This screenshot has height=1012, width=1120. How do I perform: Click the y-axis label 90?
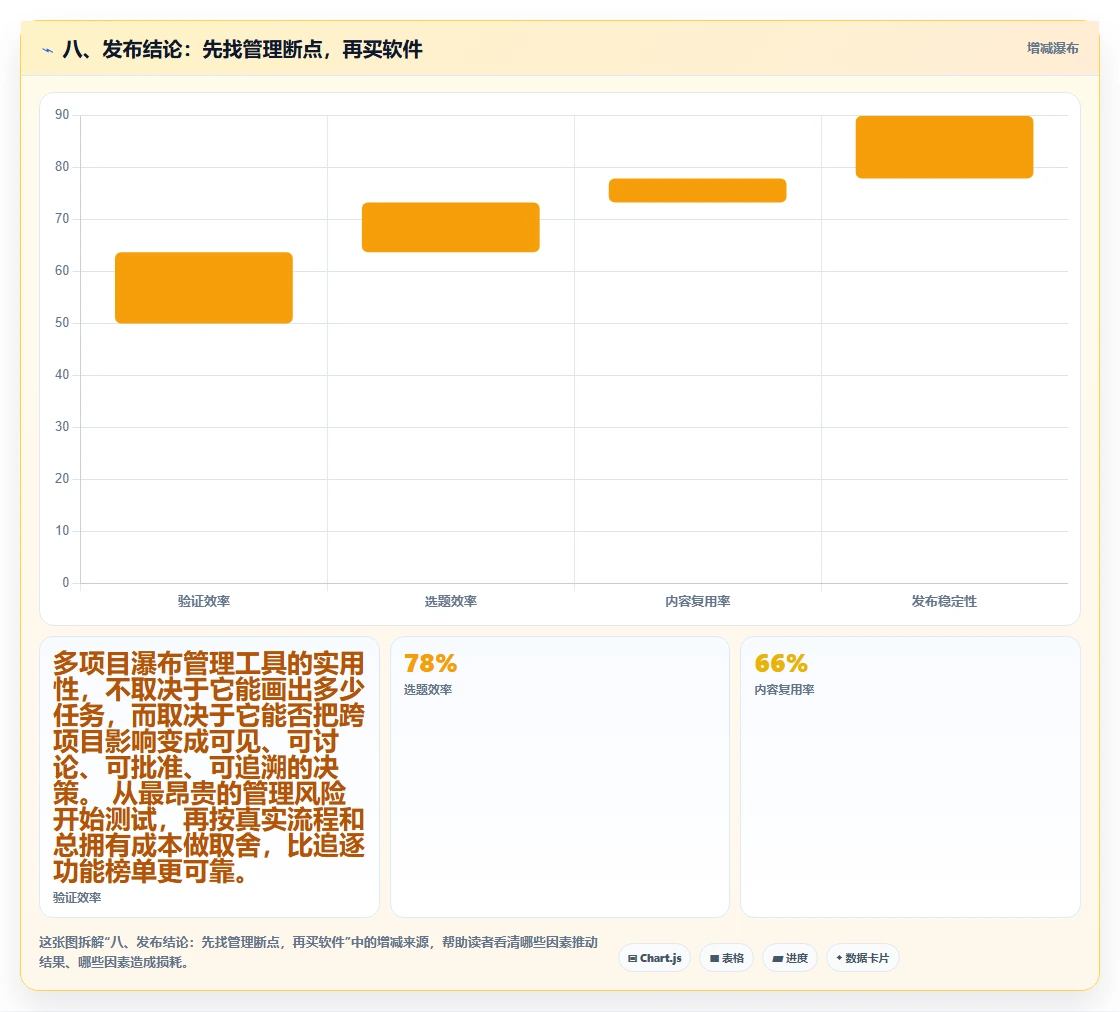tap(62, 114)
